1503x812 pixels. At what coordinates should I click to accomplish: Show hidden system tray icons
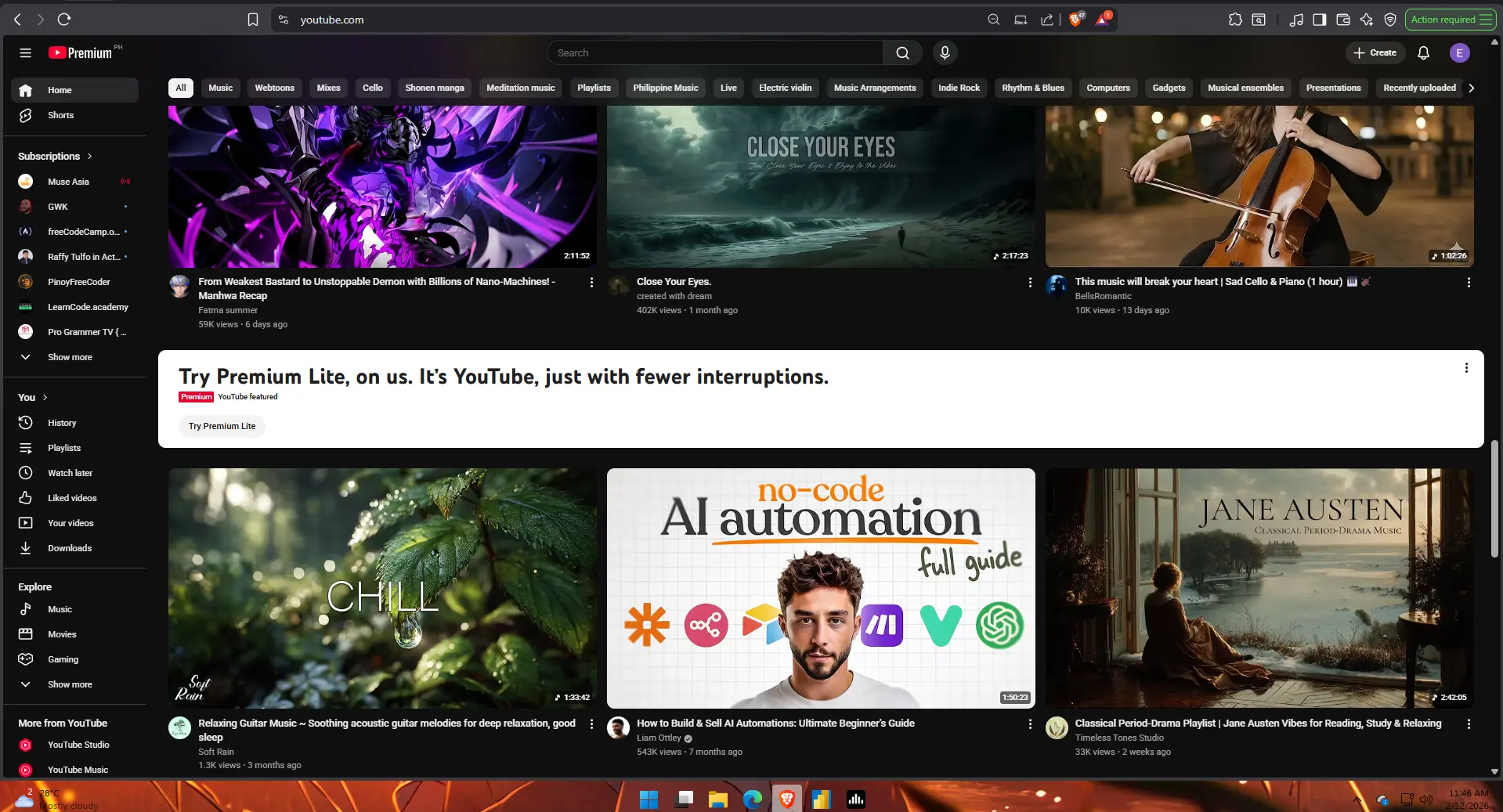pos(1357,799)
